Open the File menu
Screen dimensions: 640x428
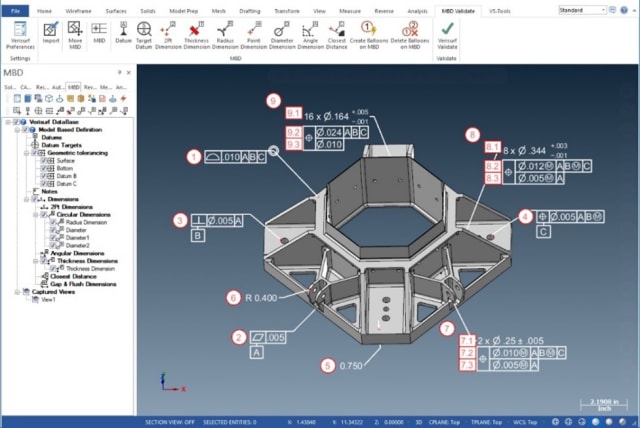[14, 8]
